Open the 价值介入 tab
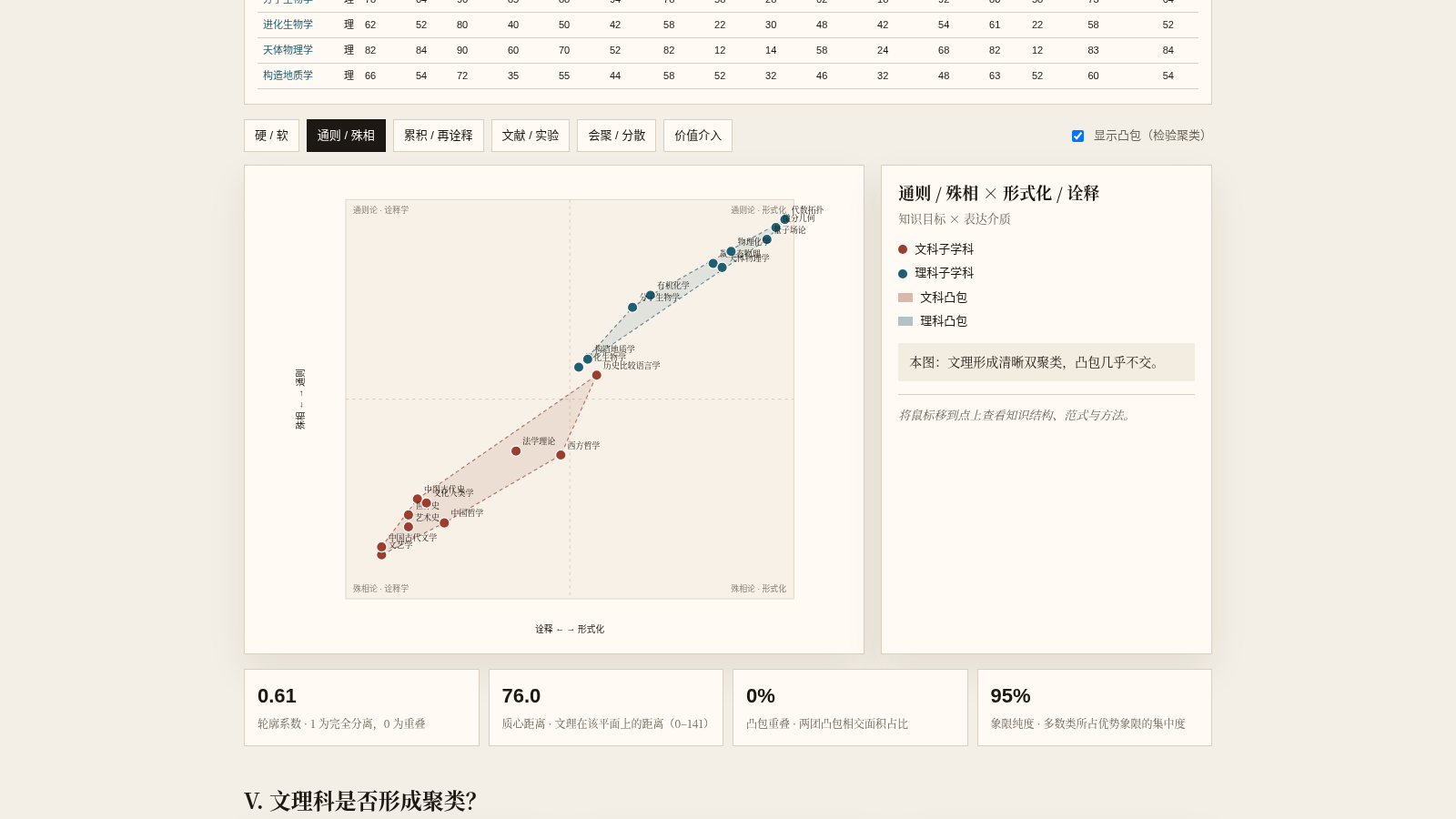 pos(698,136)
